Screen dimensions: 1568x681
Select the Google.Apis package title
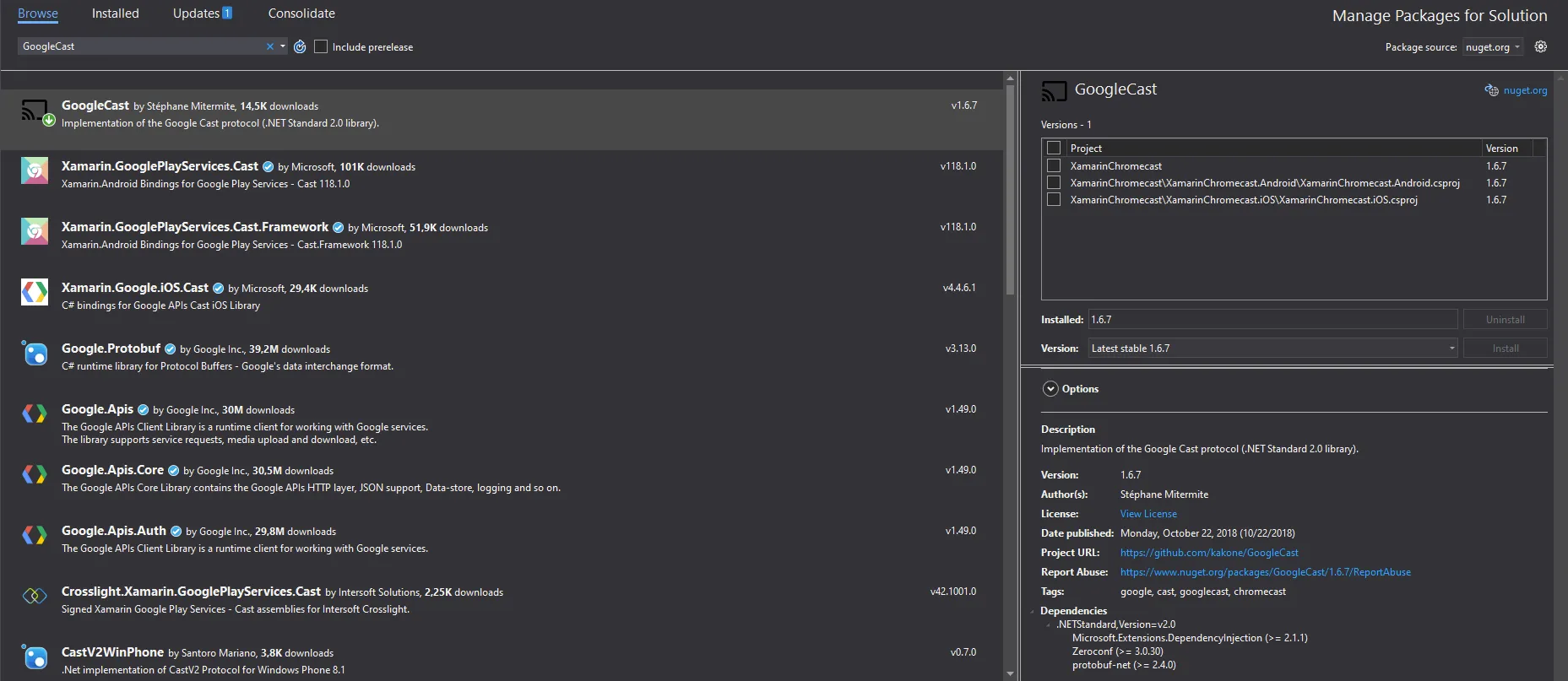[x=98, y=409]
